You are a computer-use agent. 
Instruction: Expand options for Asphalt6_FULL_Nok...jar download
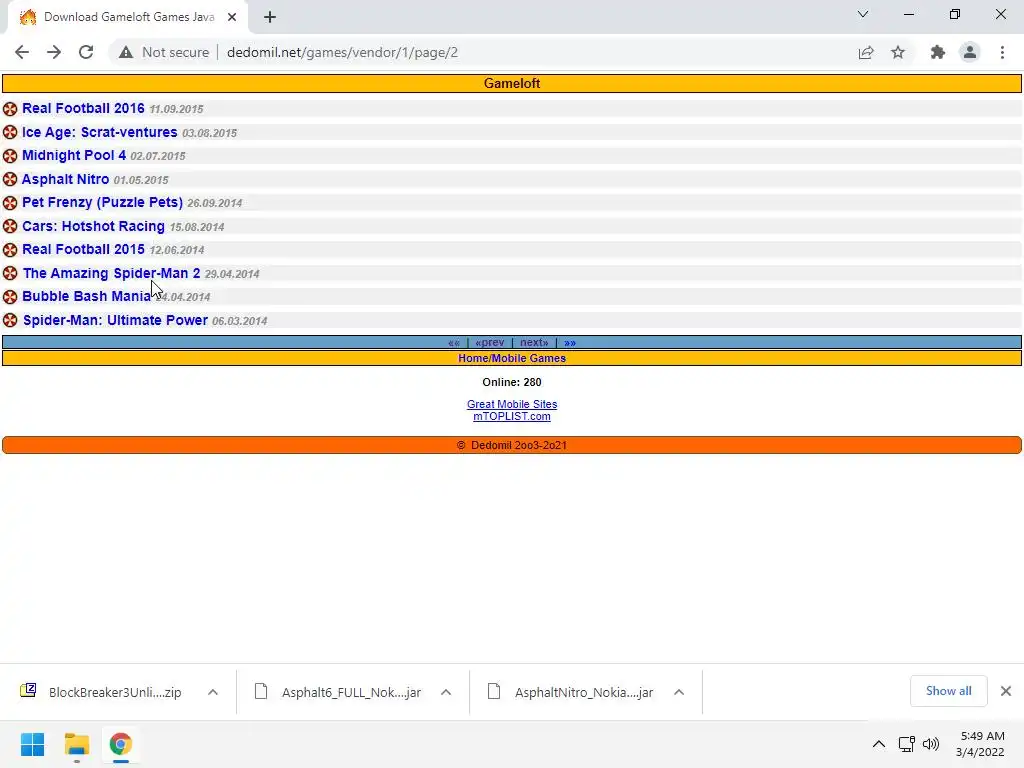tap(446, 692)
